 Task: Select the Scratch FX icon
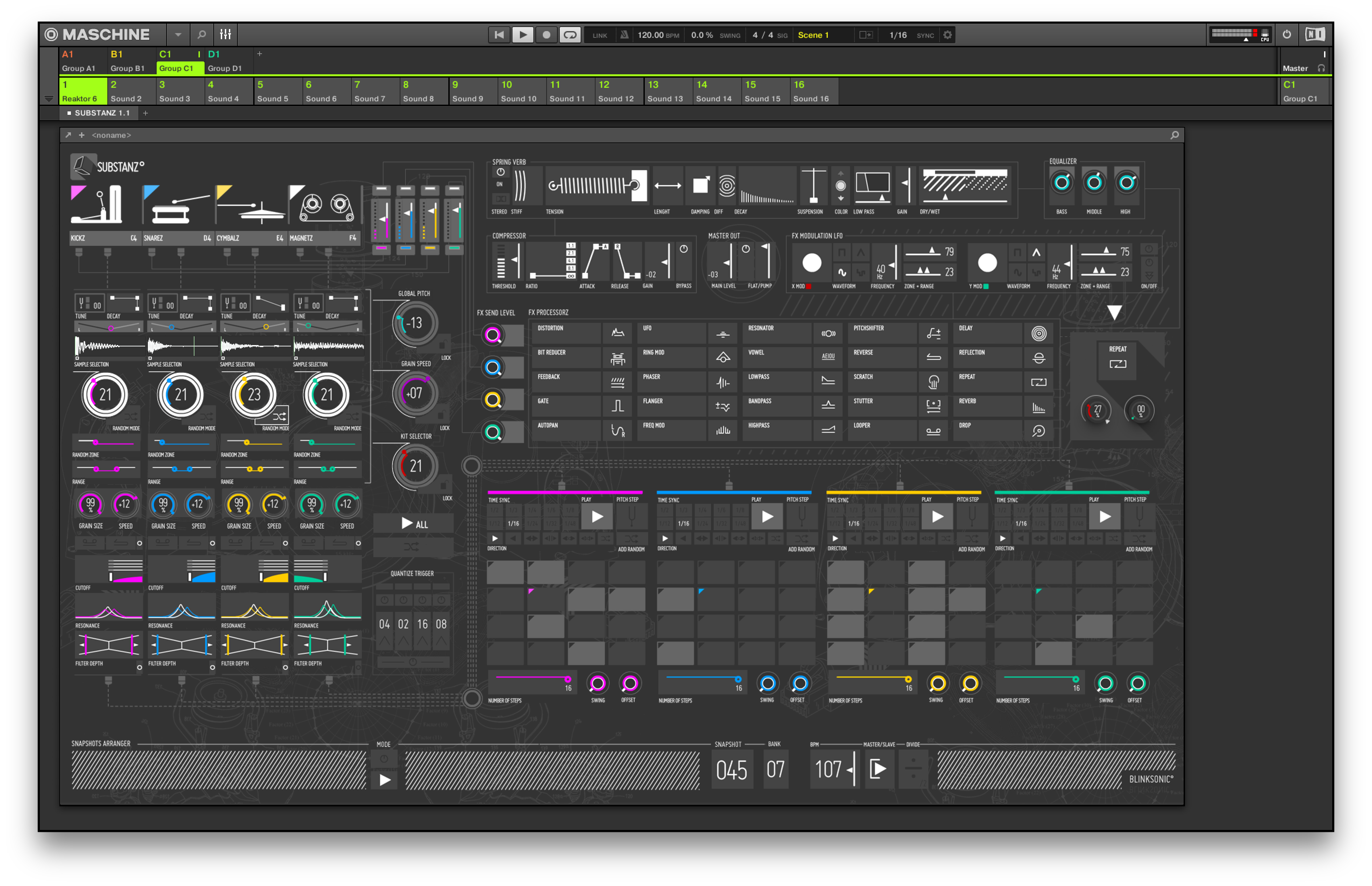934,382
